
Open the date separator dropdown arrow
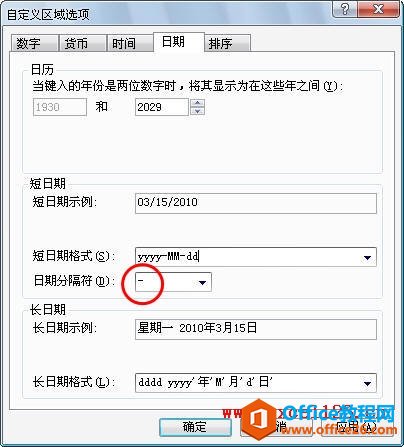[x=202, y=282]
